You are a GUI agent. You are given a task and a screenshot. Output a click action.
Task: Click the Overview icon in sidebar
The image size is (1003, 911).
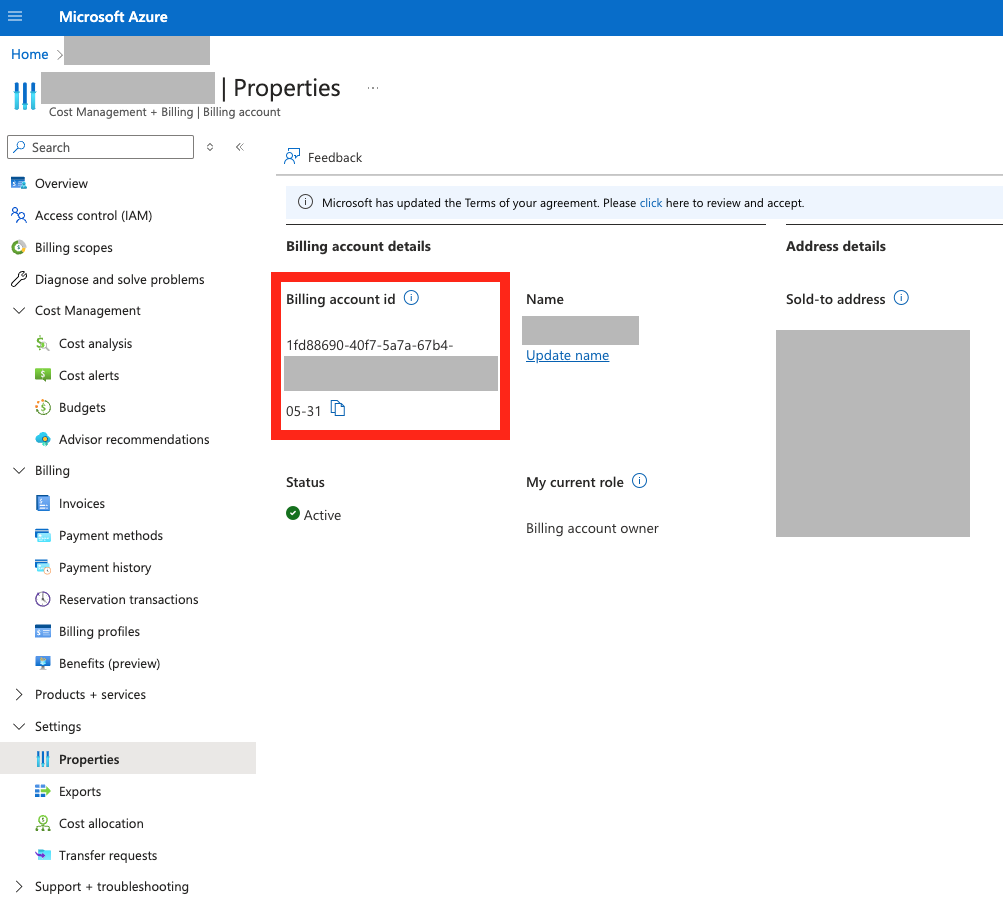click(19, 184)
